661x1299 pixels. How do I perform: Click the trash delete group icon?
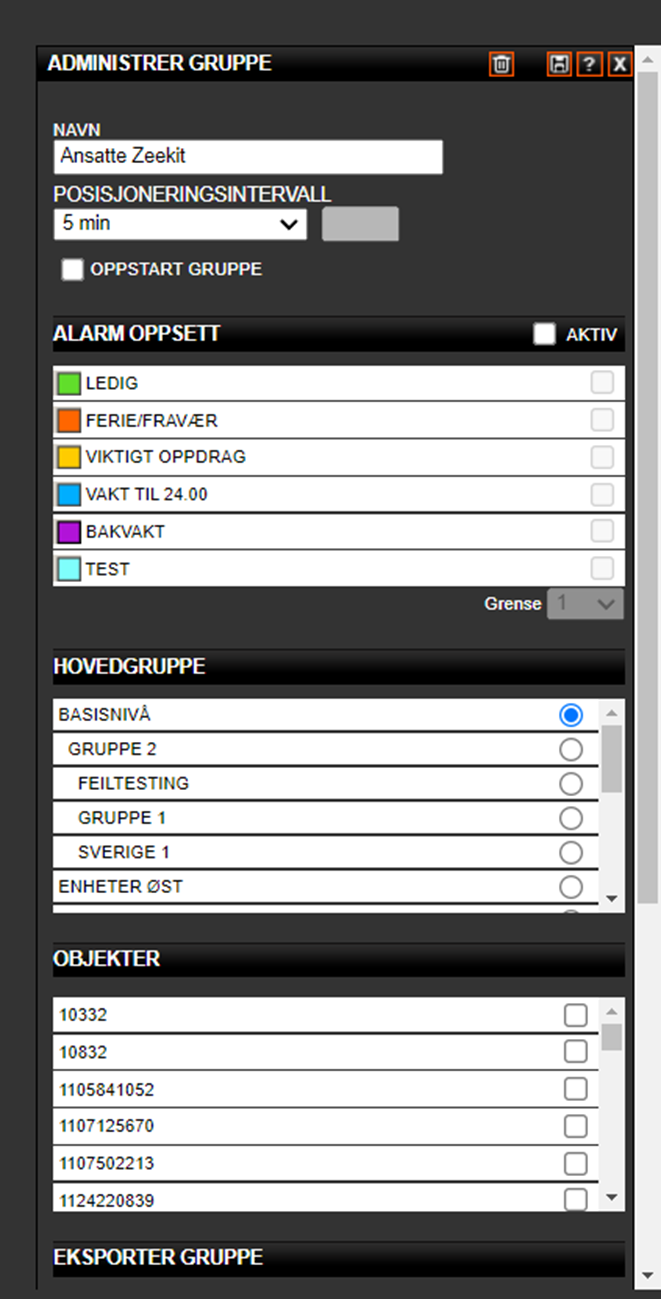[x=501, y=65]
